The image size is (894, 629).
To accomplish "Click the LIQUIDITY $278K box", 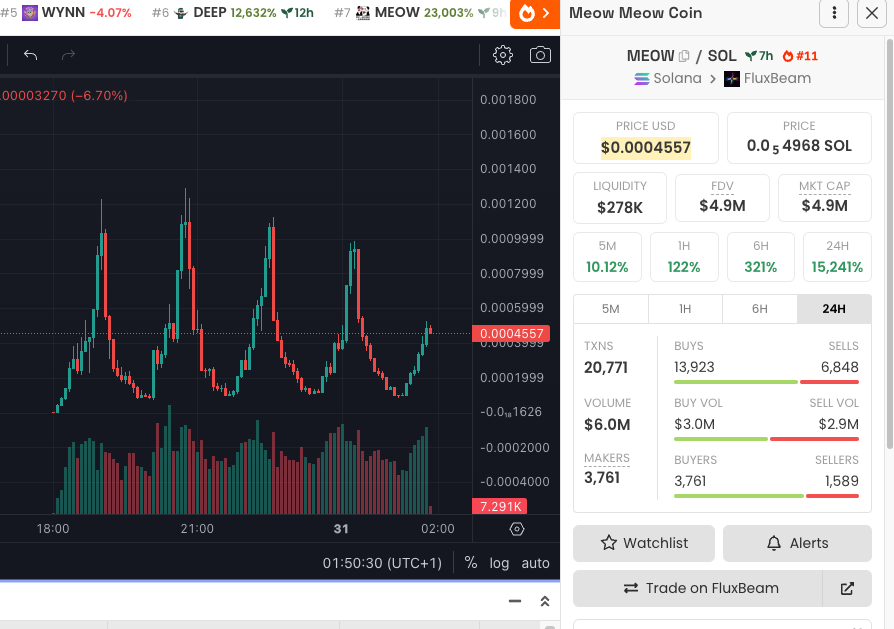I will [620, 198].
